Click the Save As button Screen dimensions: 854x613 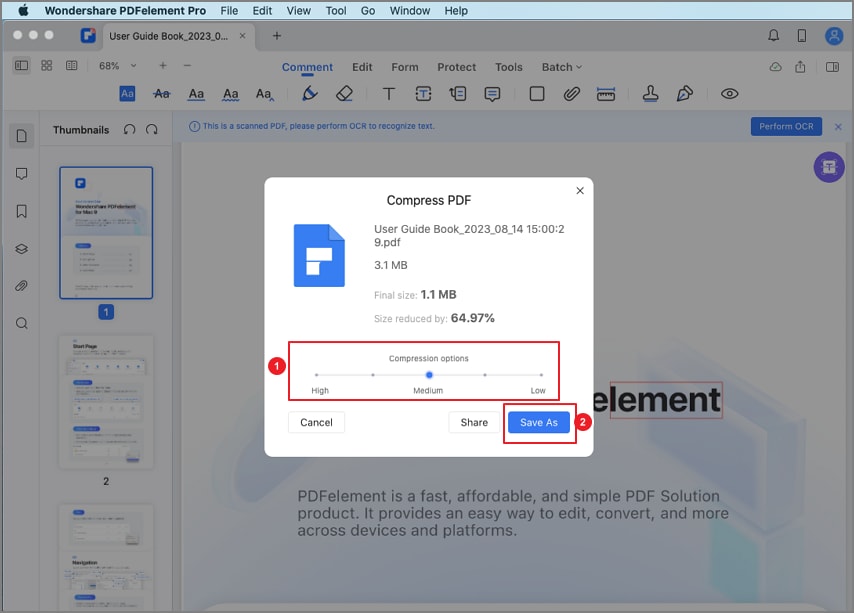(539, 422)
